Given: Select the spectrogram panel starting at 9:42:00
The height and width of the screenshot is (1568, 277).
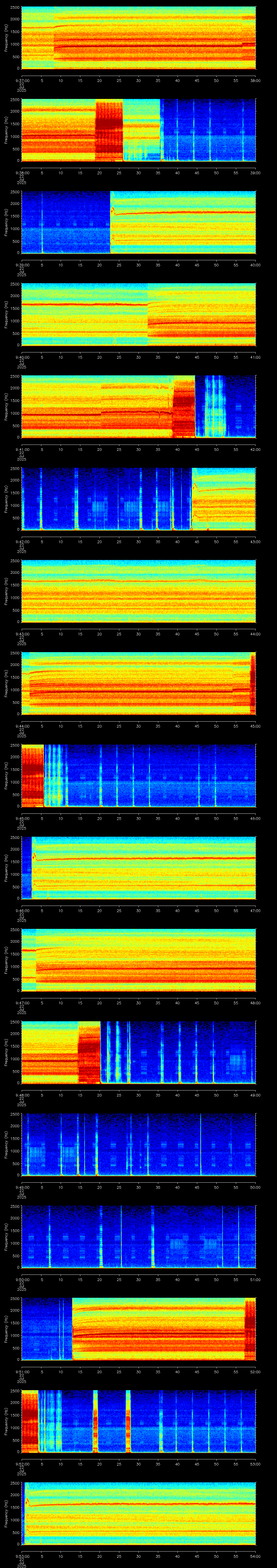Looking at the screenshot, I should (x=139, y=499).
